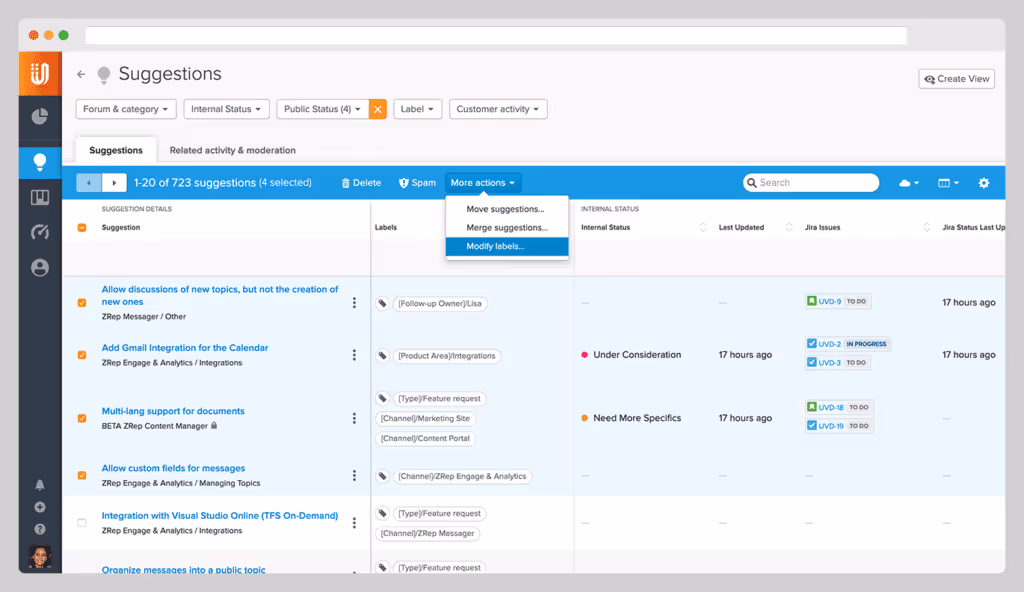Sort by Internal Status column arrows
The height and width of the screenshot is (592, 1024).
[x=703, y=227]
